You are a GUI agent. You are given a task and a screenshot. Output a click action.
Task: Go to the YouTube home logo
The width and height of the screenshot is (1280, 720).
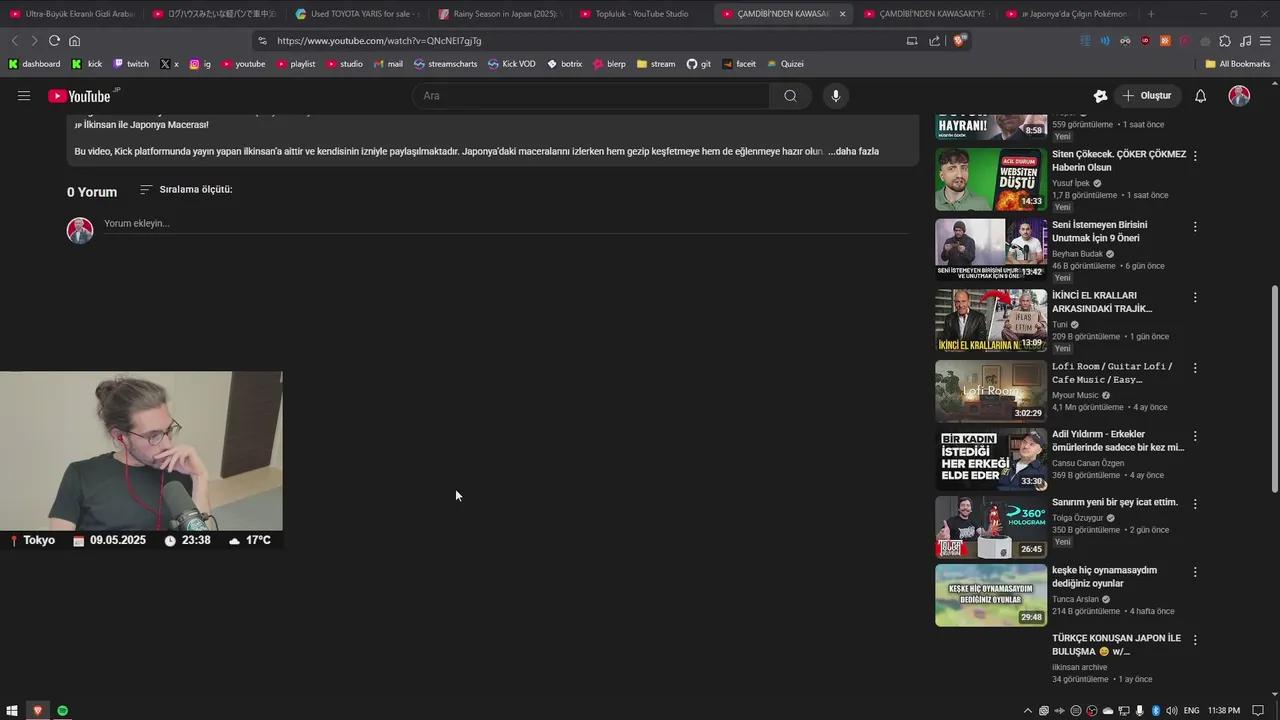tap(80, 96)
